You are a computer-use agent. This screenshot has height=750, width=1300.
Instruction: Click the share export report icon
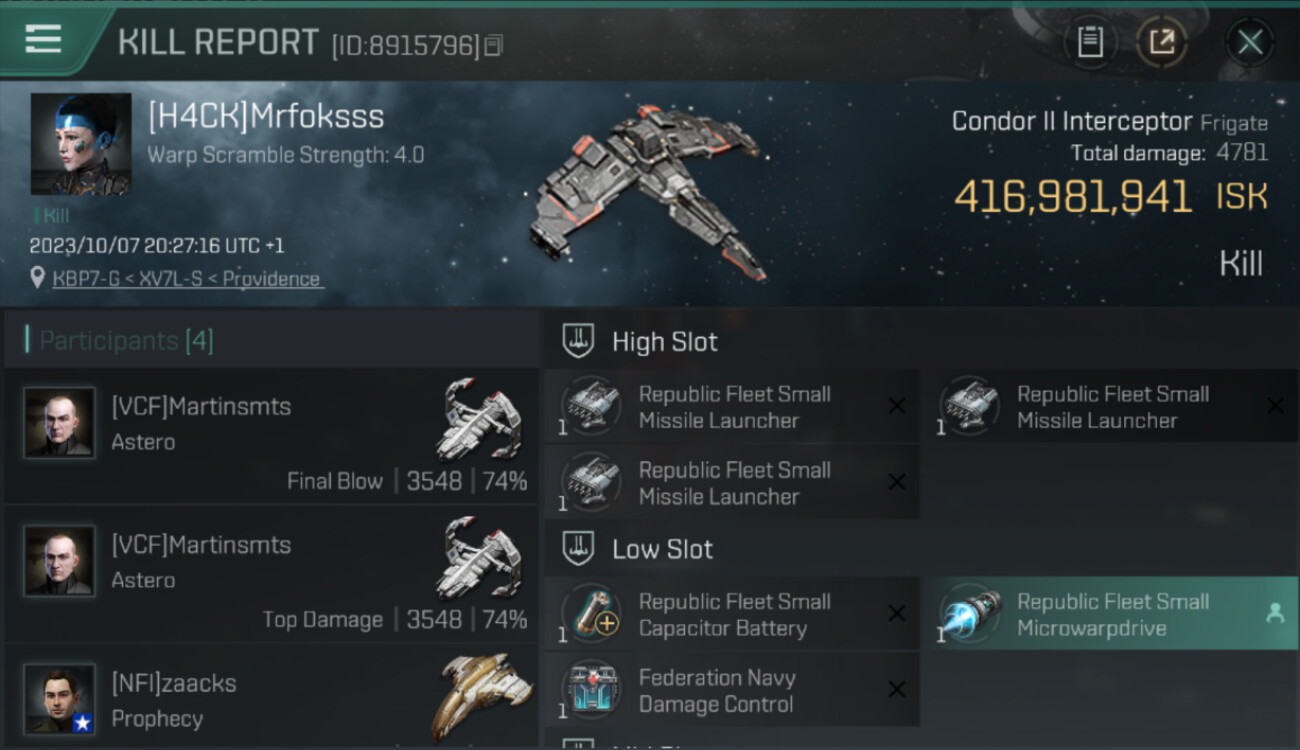point(1162,42)
